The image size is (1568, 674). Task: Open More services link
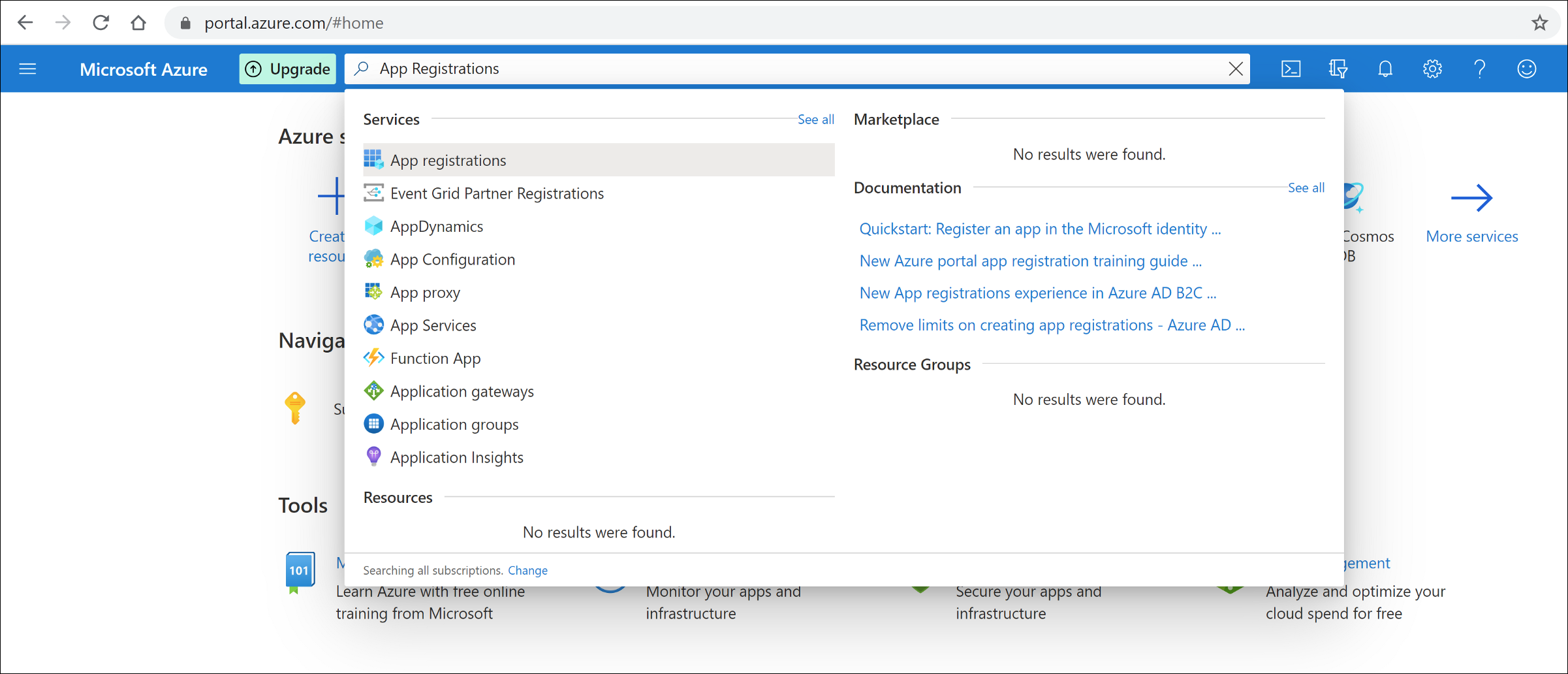click(x=1471, y=236)
